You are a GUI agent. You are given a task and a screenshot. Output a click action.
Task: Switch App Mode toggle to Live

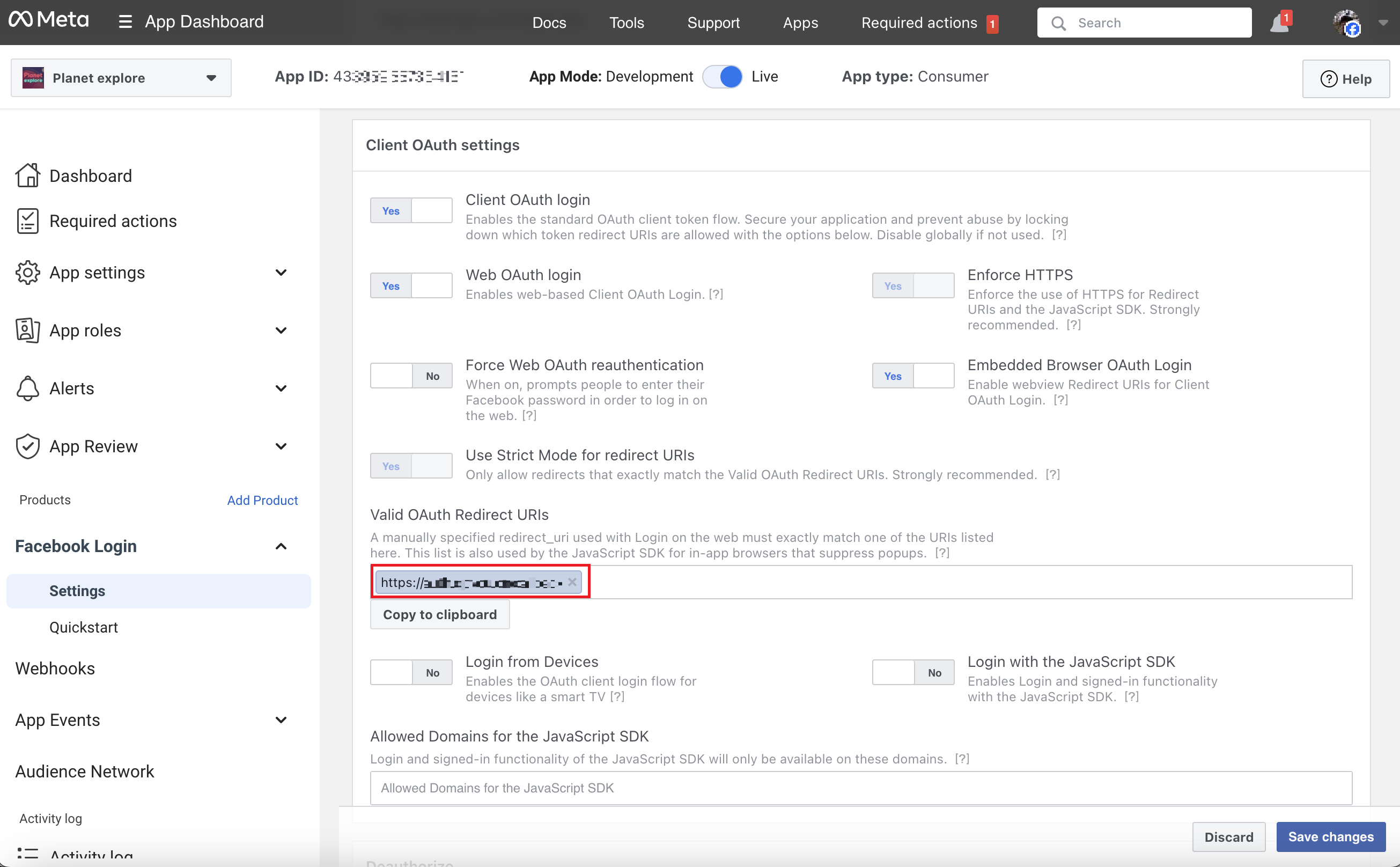click(x=723, y=76)
